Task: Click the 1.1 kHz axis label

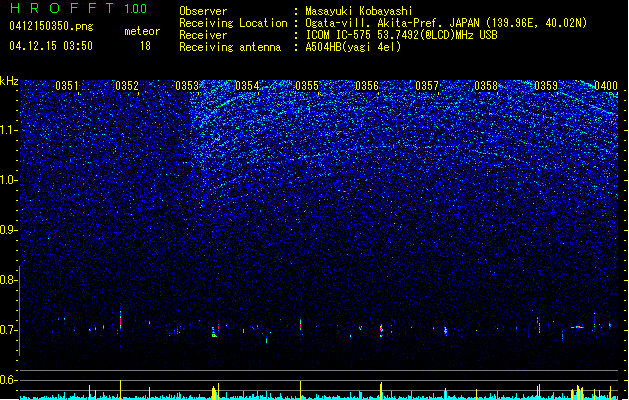Action: 9,130
